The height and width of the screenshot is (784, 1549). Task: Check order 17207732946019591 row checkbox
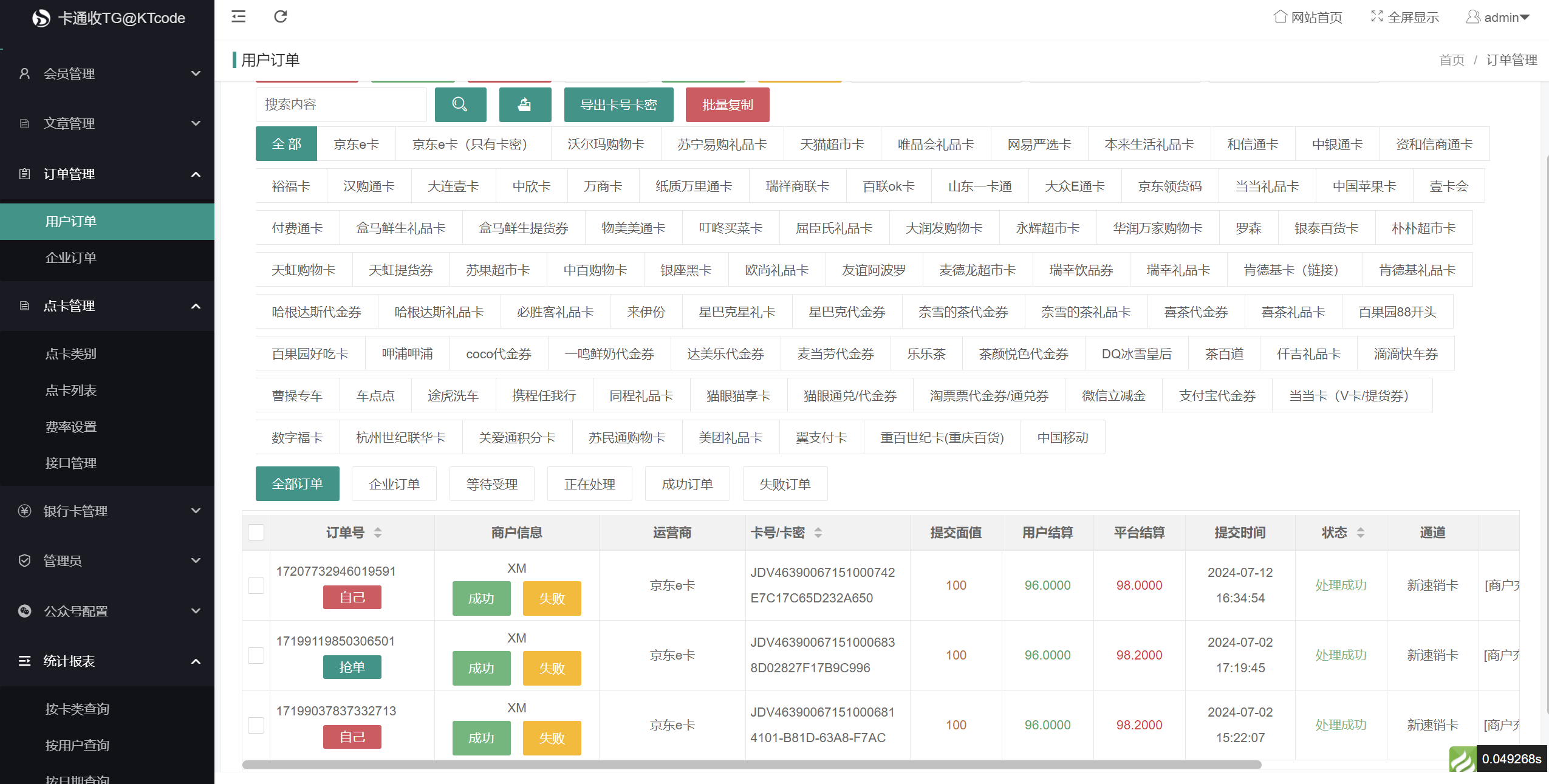pyautogui.click(x=256, y=585)
